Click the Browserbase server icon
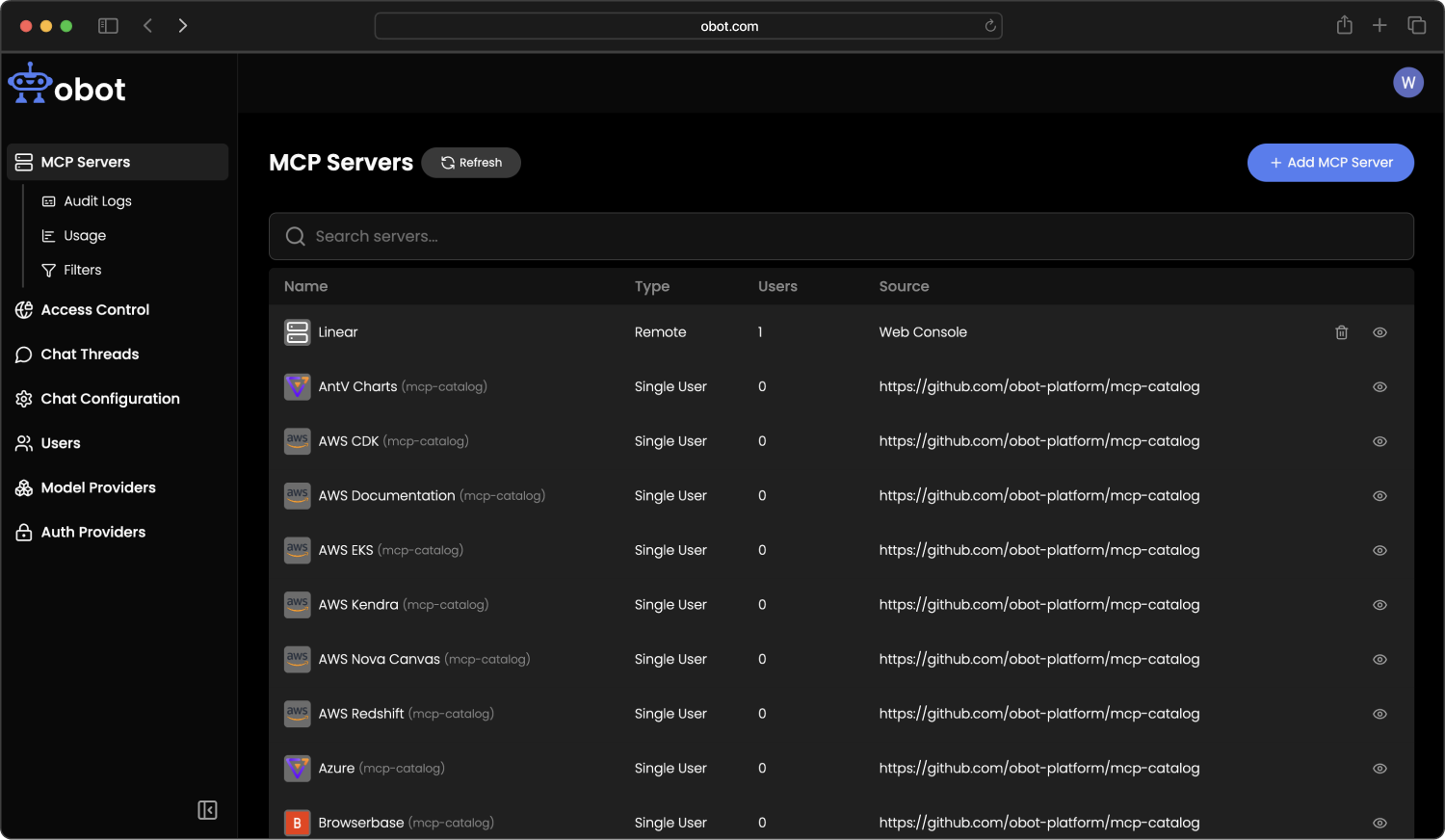This screenshot has height=840, width=1445. click(x=297, y=823)
